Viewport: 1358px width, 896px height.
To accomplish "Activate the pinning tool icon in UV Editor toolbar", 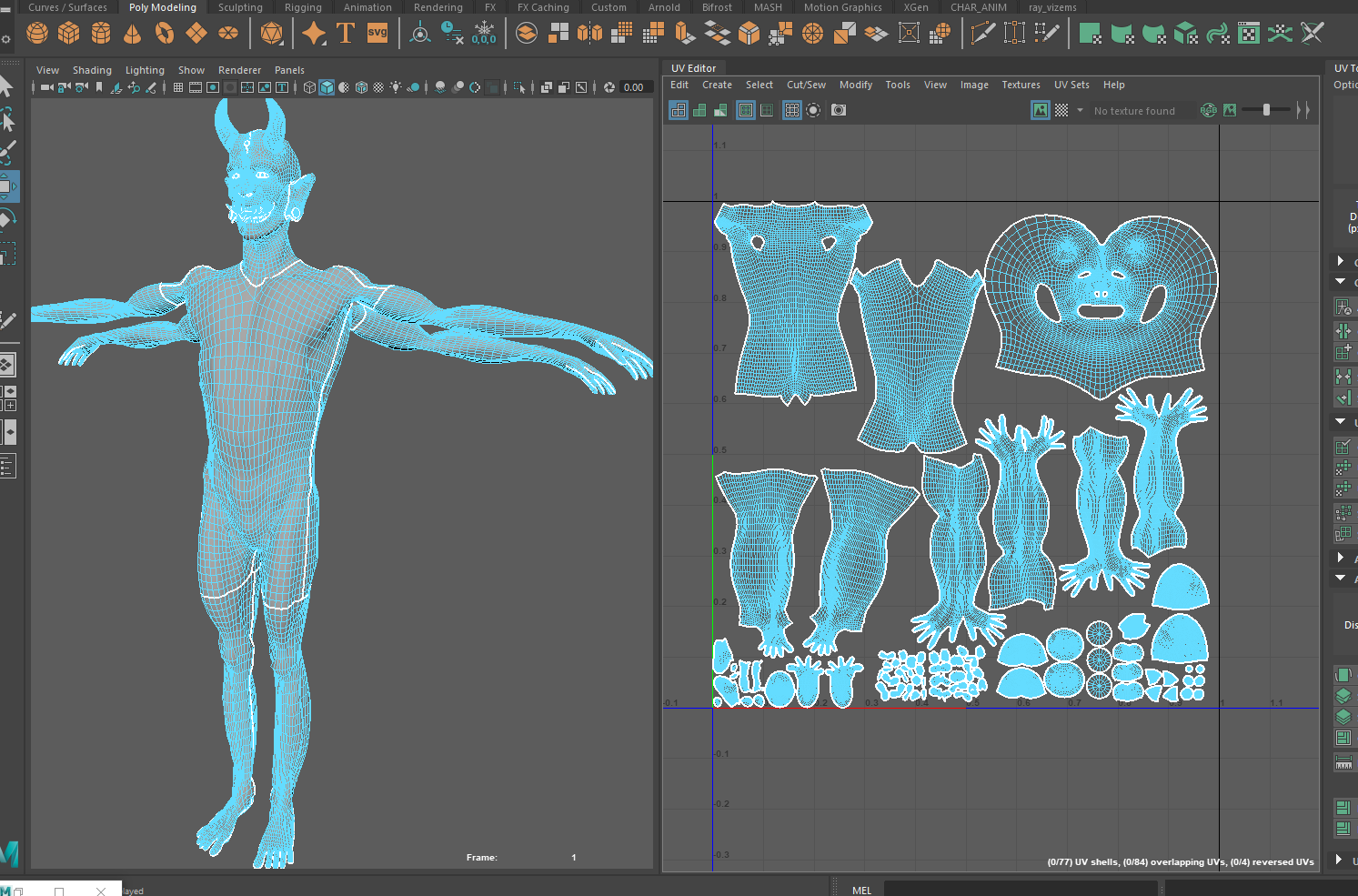I will pos(813,109).
